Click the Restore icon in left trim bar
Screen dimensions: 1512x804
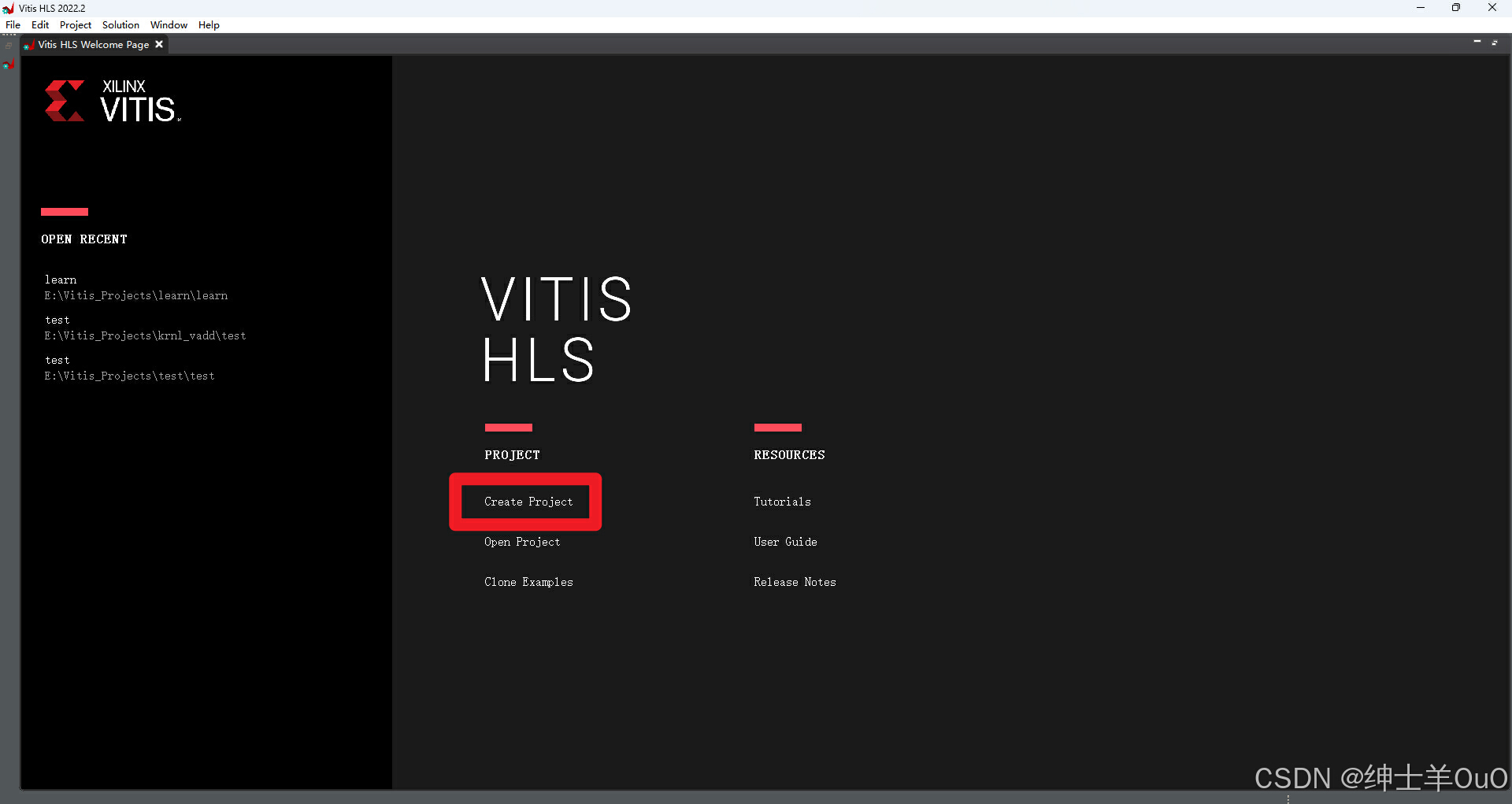[9, 46]
